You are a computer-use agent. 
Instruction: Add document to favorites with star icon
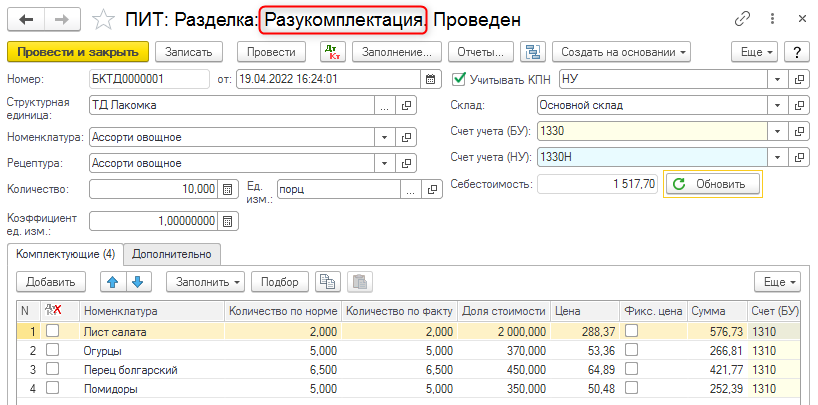click(102, 19)
